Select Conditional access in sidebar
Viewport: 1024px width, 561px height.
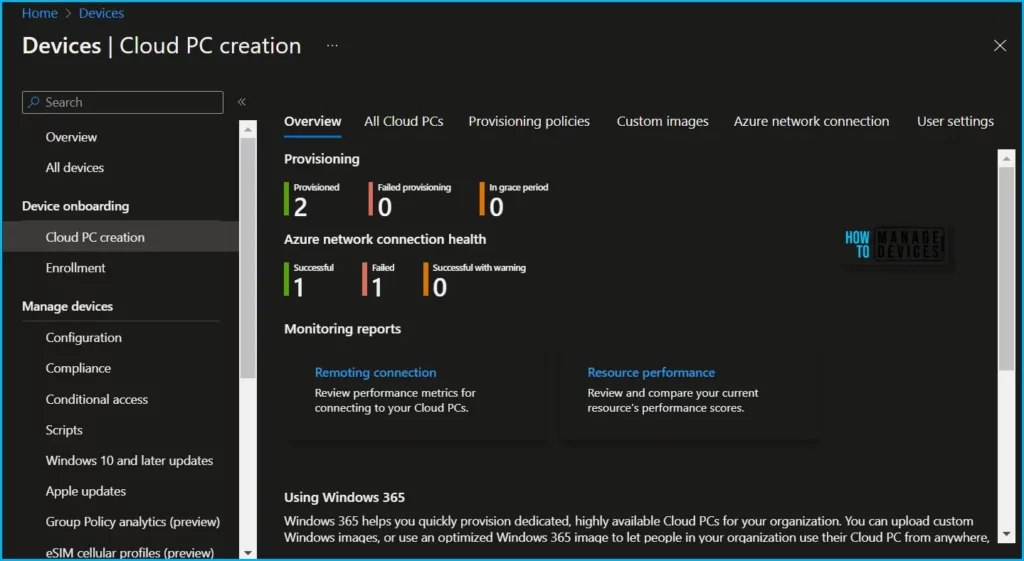pyautogui.click(x=97, y=399)
